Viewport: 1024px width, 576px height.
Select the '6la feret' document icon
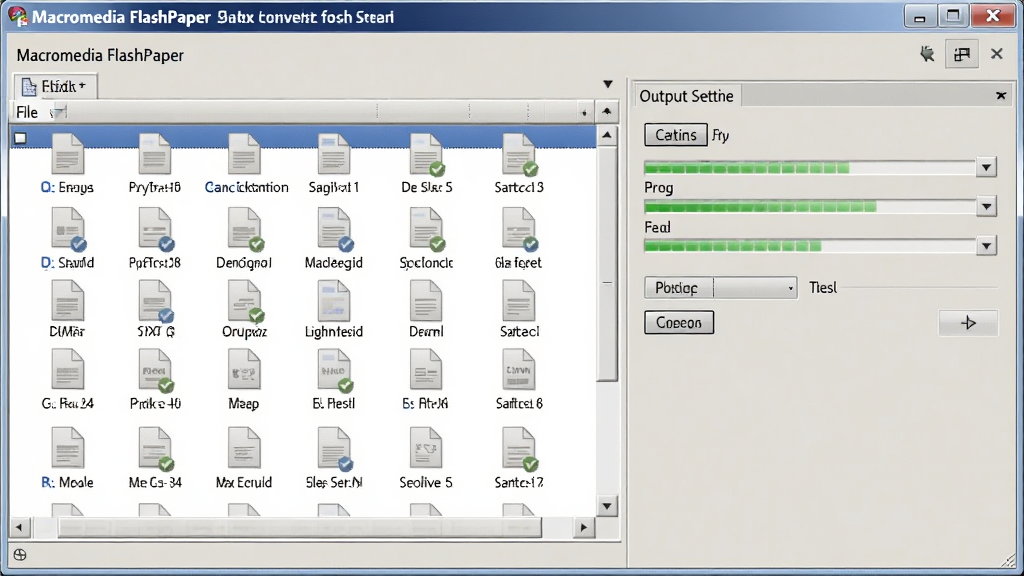click(x=519, y=229)
